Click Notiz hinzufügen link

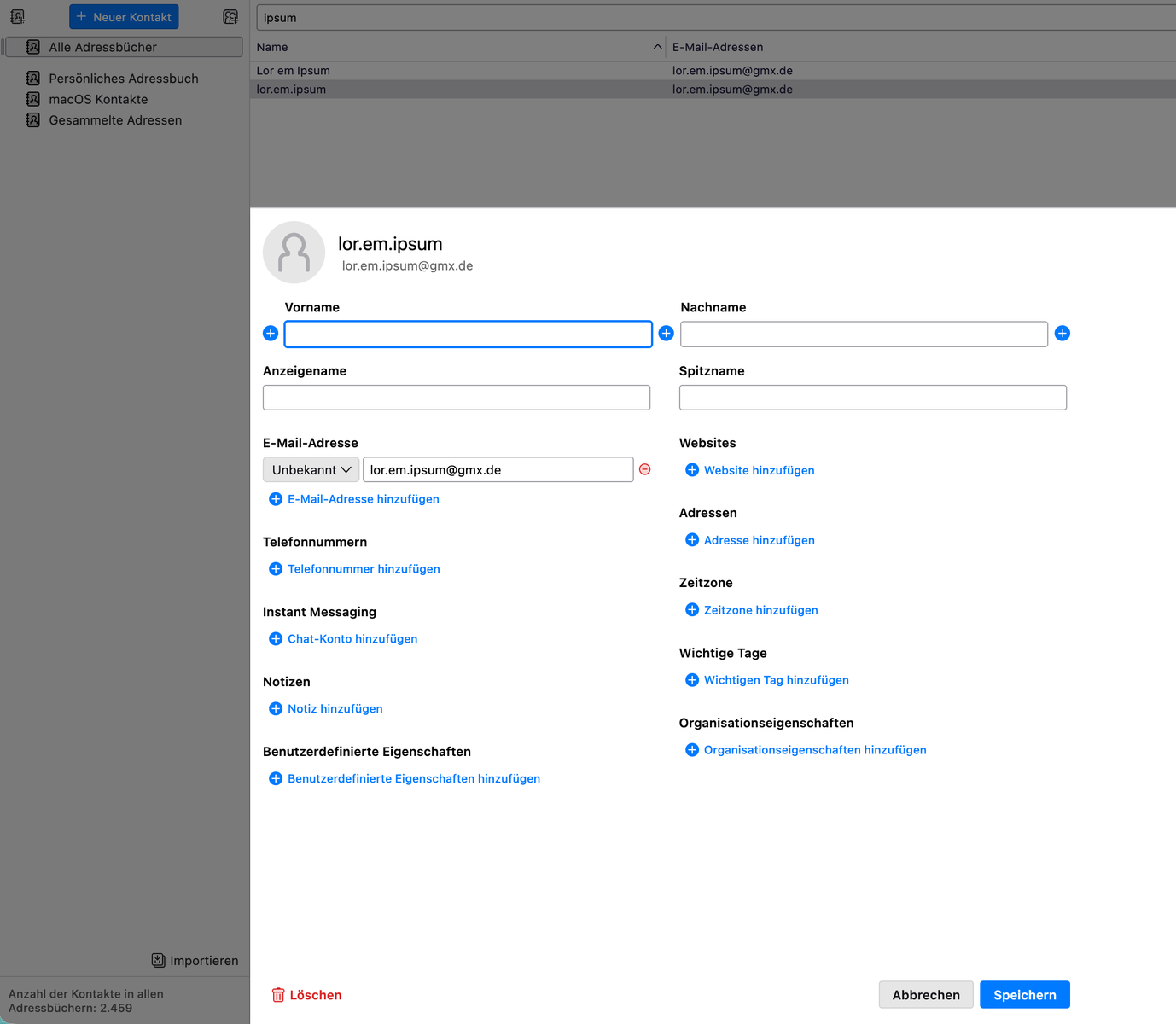coord(325,709)
